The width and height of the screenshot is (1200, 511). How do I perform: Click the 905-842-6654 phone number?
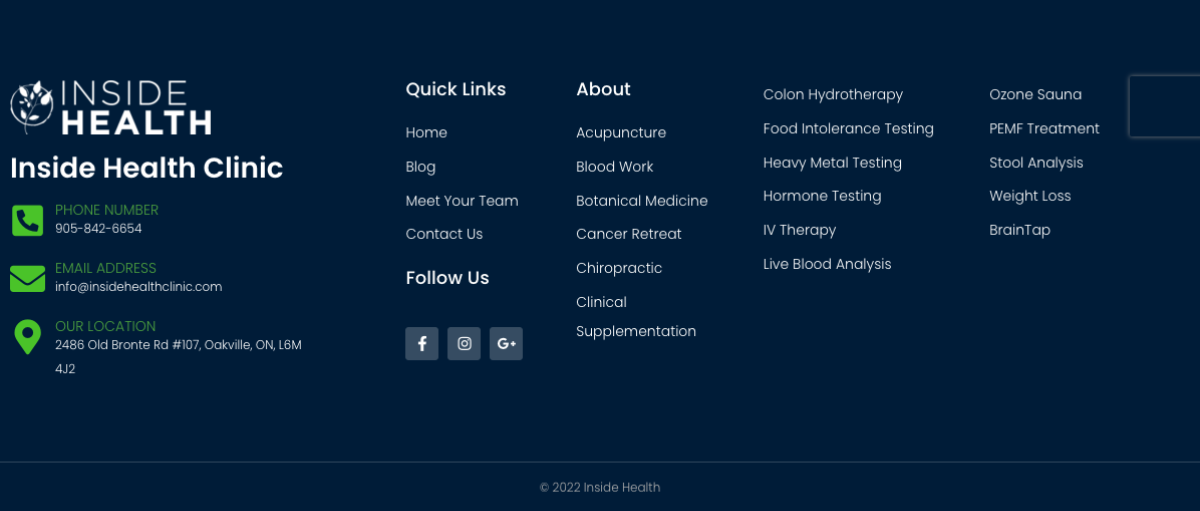click(x=98, y=229)
